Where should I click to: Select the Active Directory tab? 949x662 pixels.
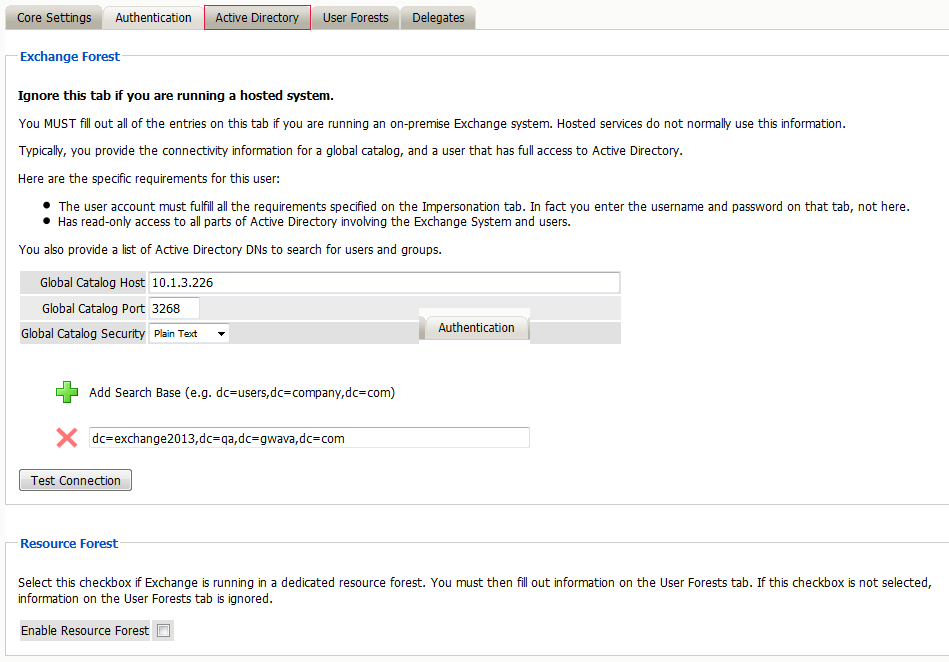(257, 18)
